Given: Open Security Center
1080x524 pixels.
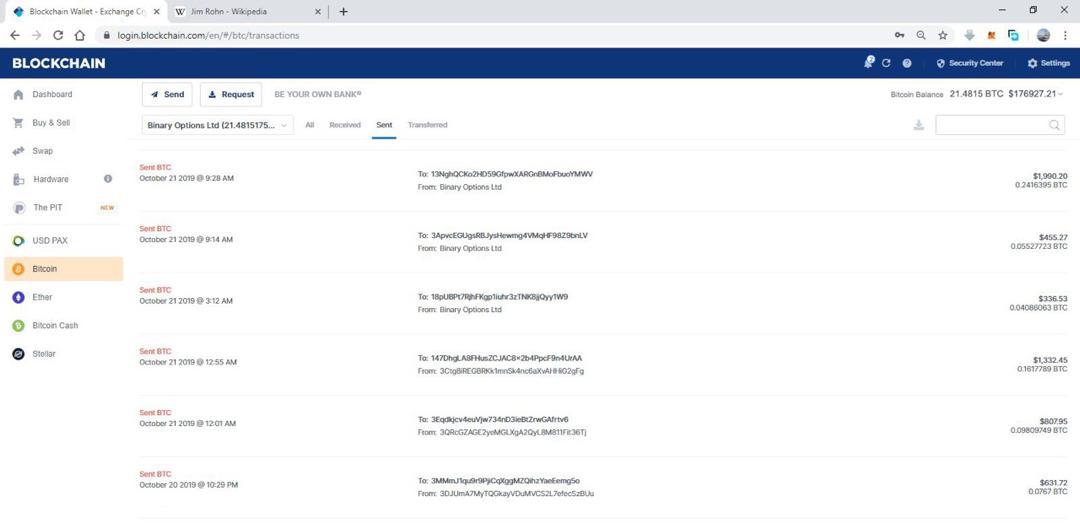Looking at the screenshot, I should pos(970,63).
